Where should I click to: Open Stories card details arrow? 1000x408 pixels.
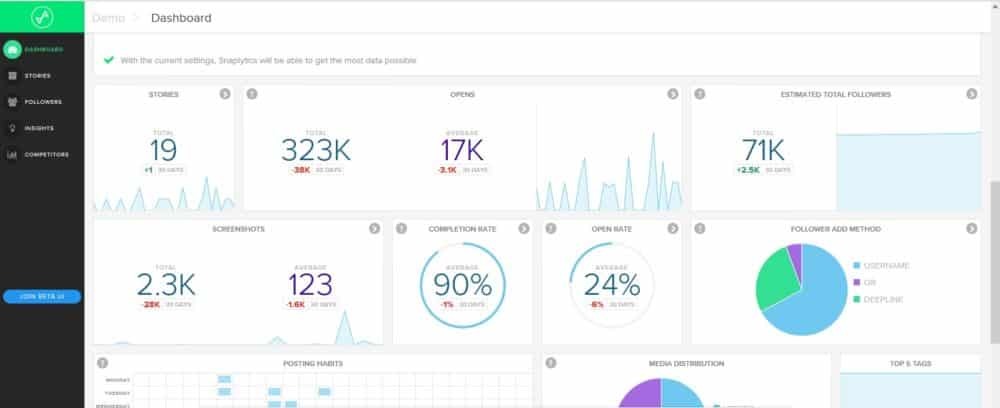[x=225, y=94]
